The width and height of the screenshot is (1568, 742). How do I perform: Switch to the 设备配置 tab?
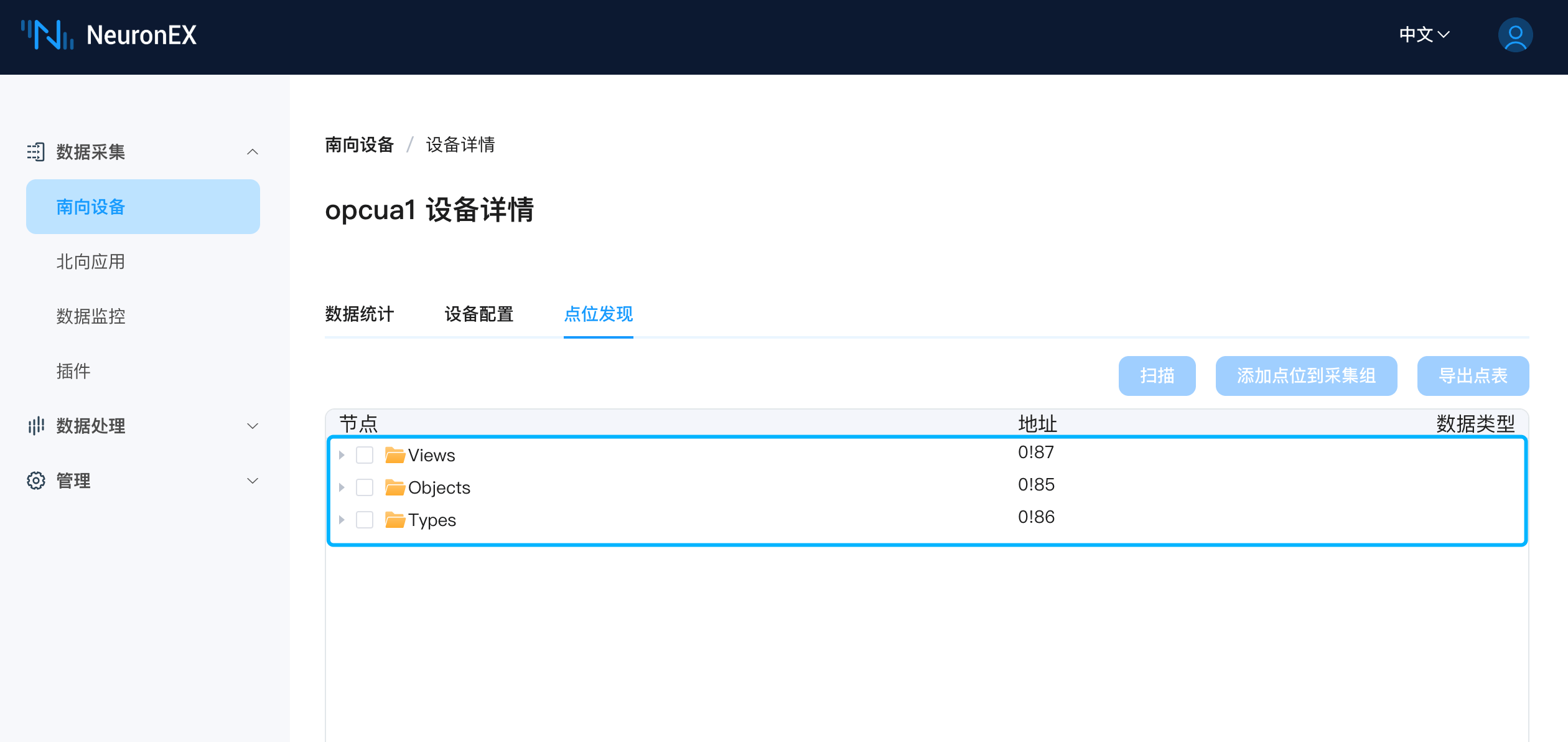[x=479, y=314]
